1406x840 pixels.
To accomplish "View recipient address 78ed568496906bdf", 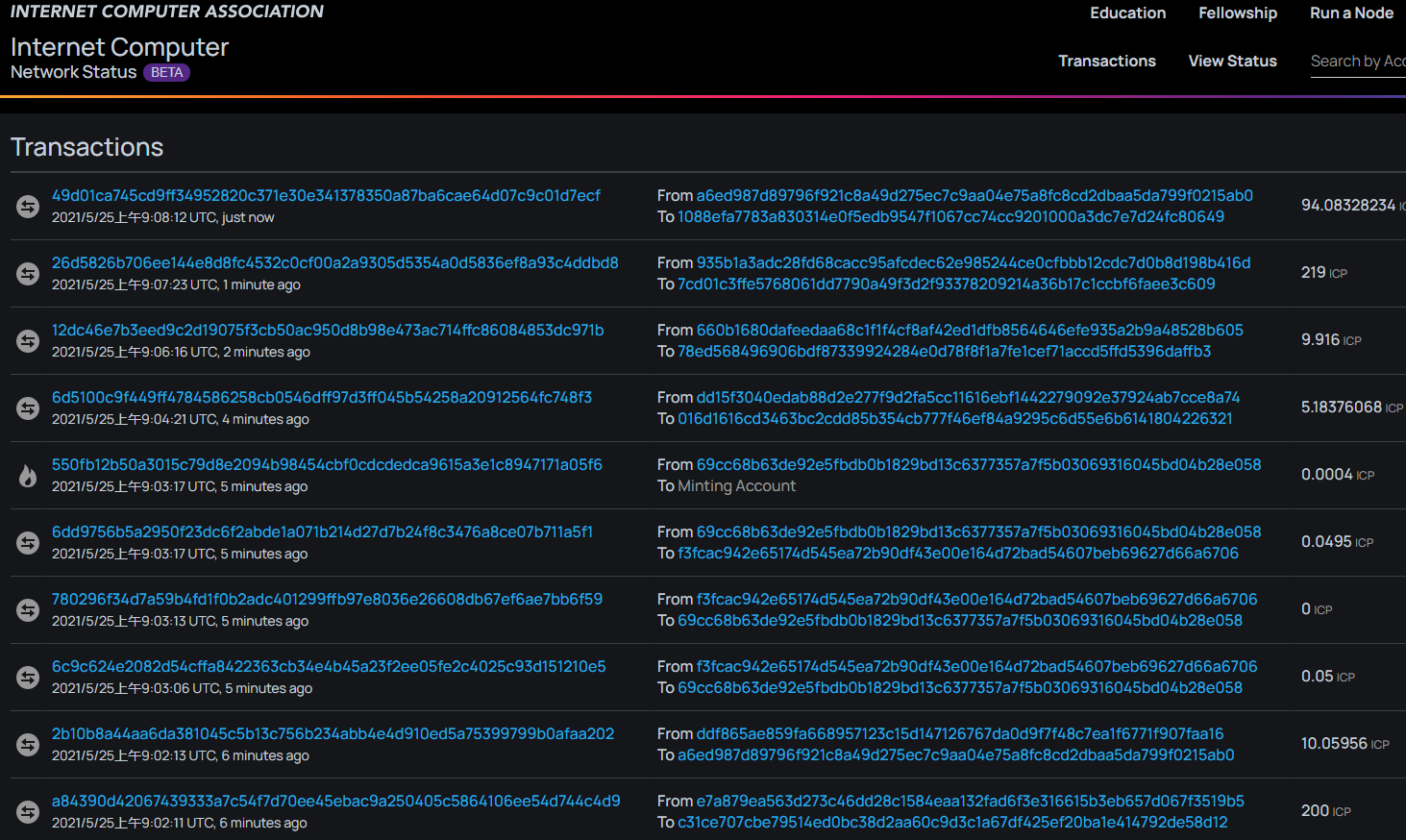I will [x=944, y=352].
